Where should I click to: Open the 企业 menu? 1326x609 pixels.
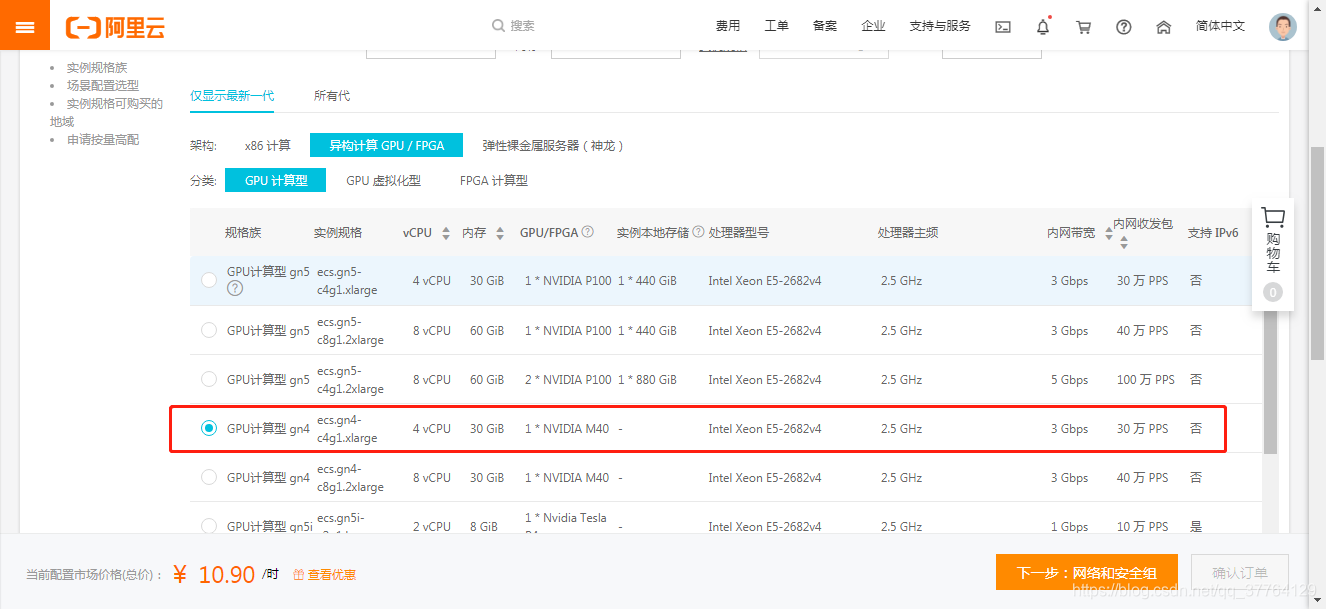[x=873, y=26]
